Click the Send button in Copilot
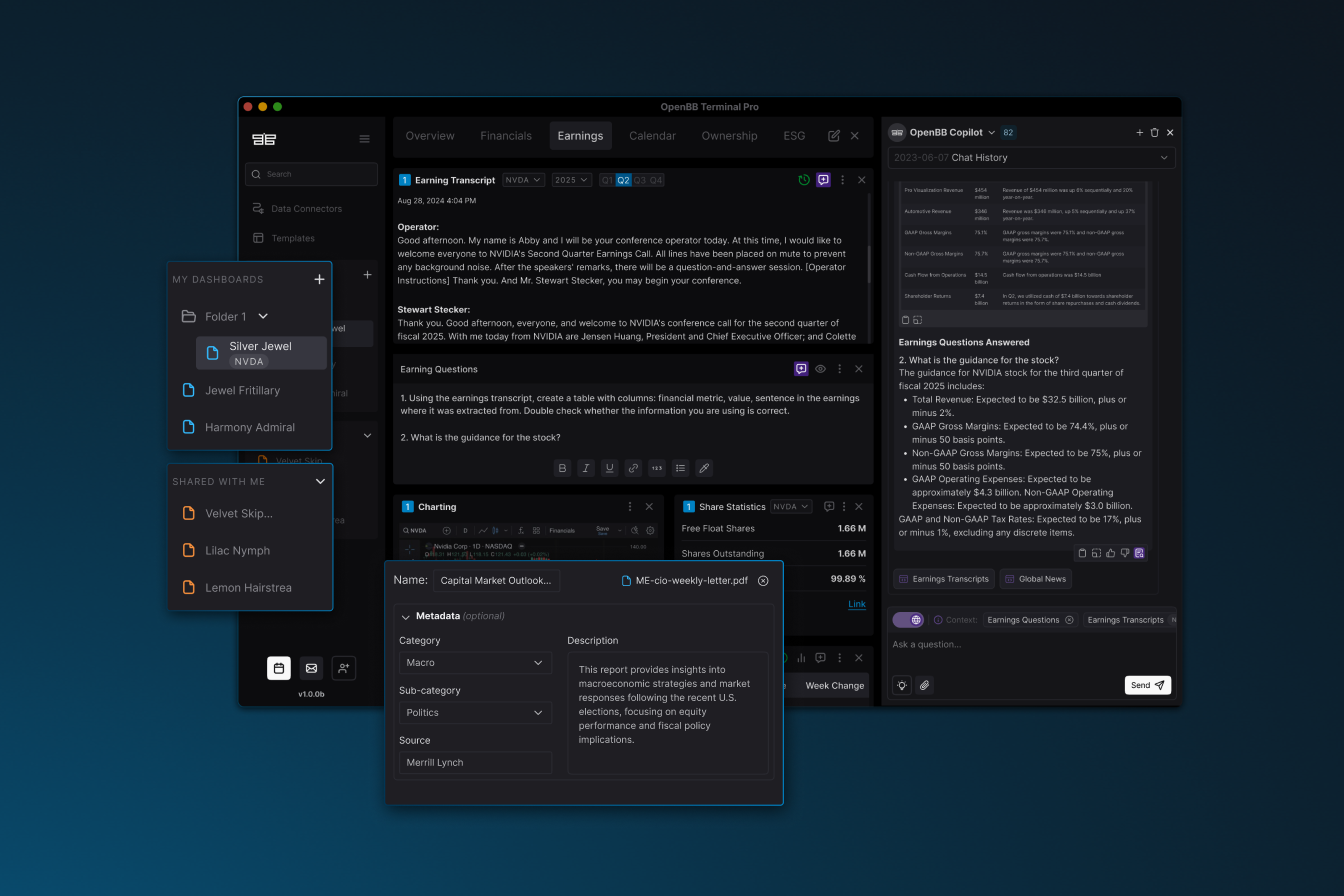 click(1147, 685)
